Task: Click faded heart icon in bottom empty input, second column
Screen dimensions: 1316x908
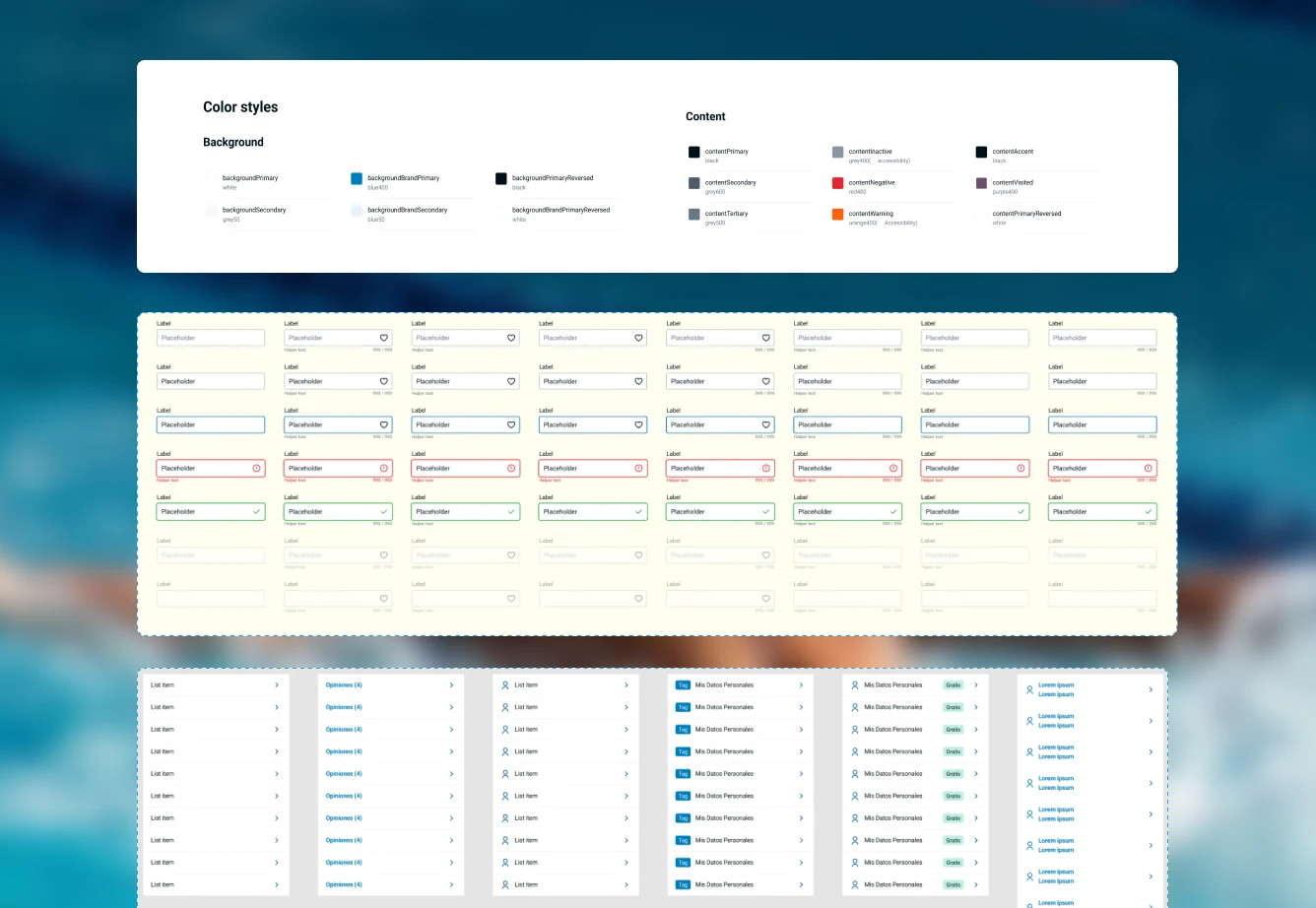Action: click(384, 599)
